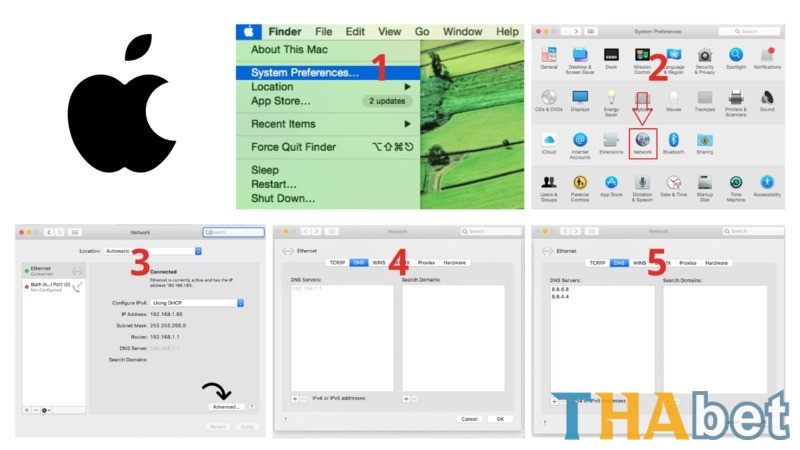
Task: Select the TCP/IP tab in sheet with Cancel button
Action: pyautogui.click(x=337, y=263)
